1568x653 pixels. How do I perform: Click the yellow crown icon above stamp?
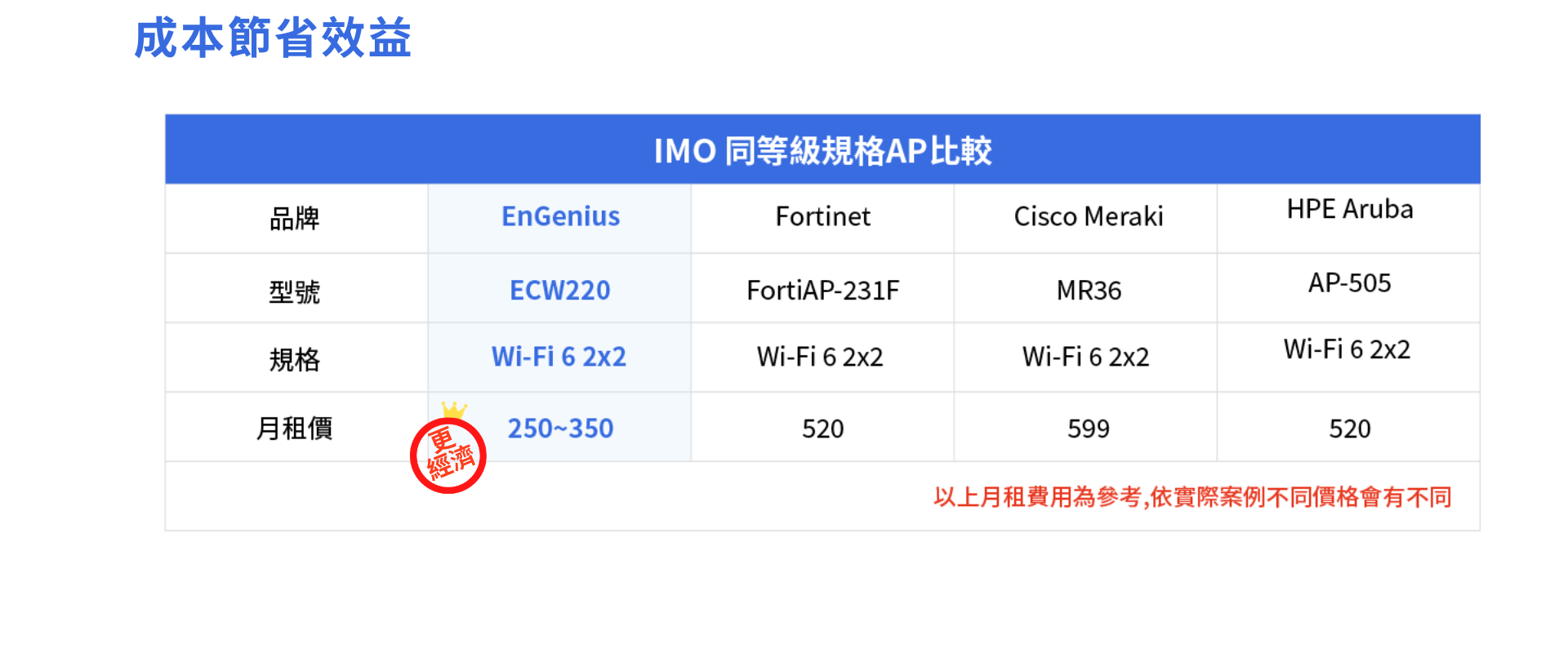click(454, 409)
